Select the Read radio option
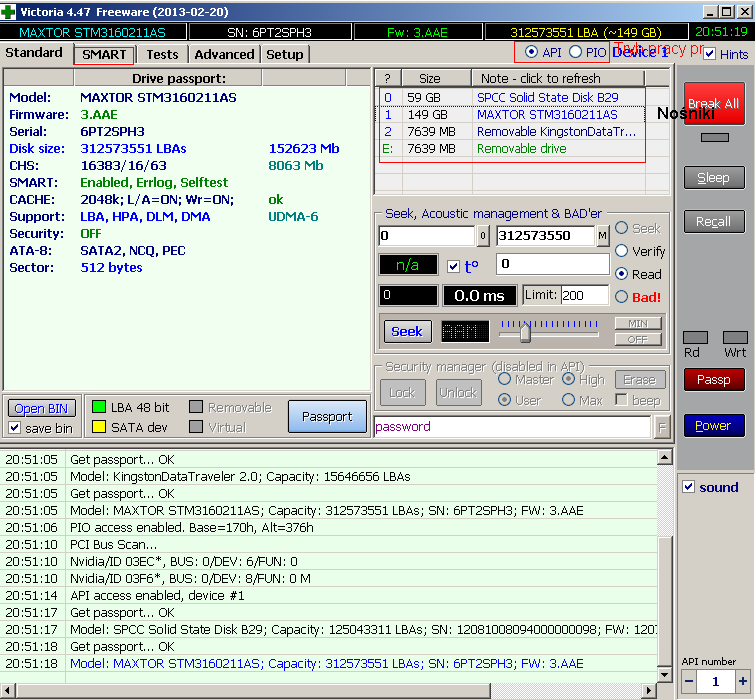This screenshot has height=700, width=755. coord(622,274)
